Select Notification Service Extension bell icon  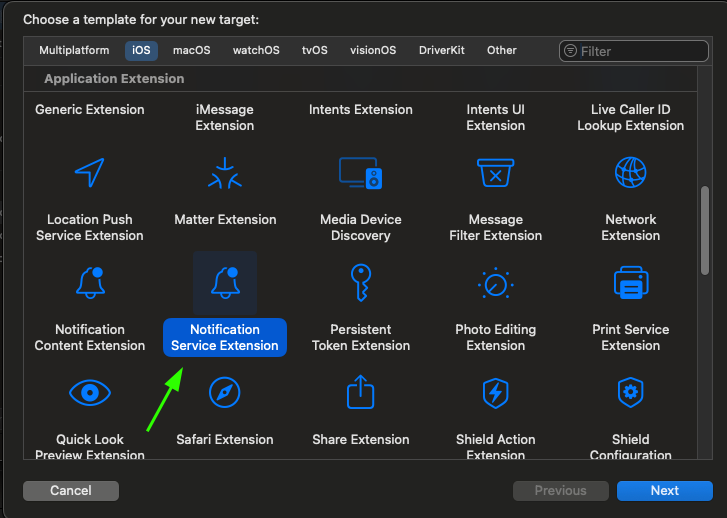coord(225,283)
